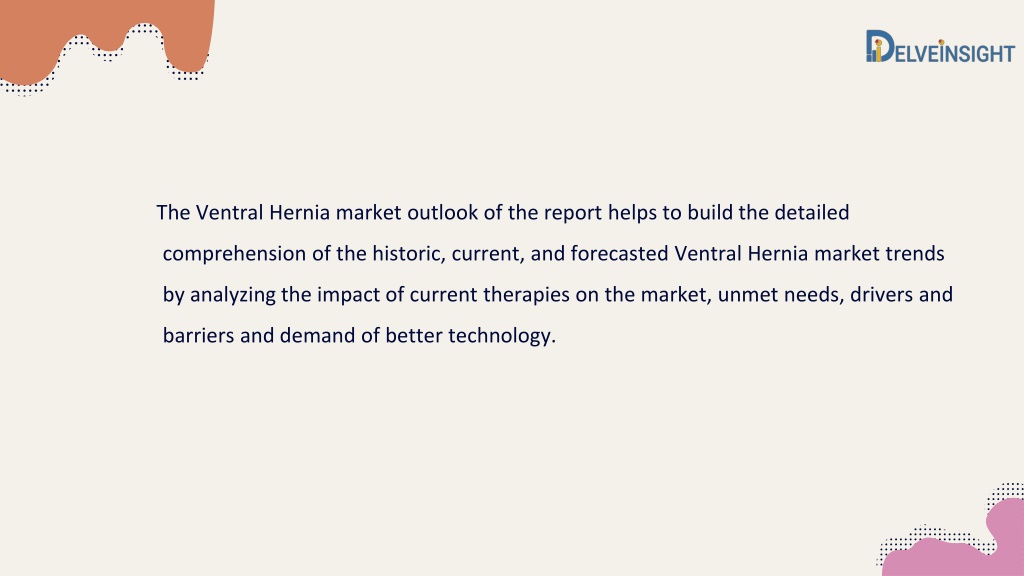Click the D emblem in the logo

880,46
